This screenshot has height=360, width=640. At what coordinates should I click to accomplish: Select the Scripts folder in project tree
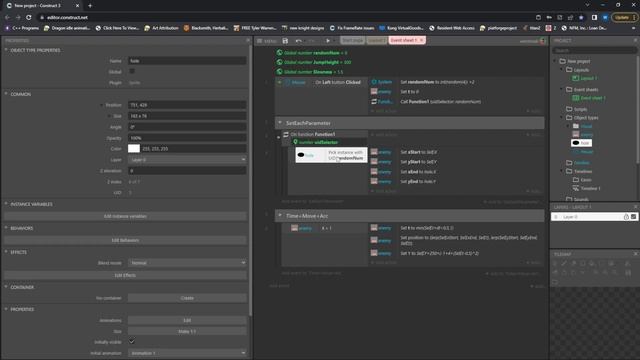(576, 109)
